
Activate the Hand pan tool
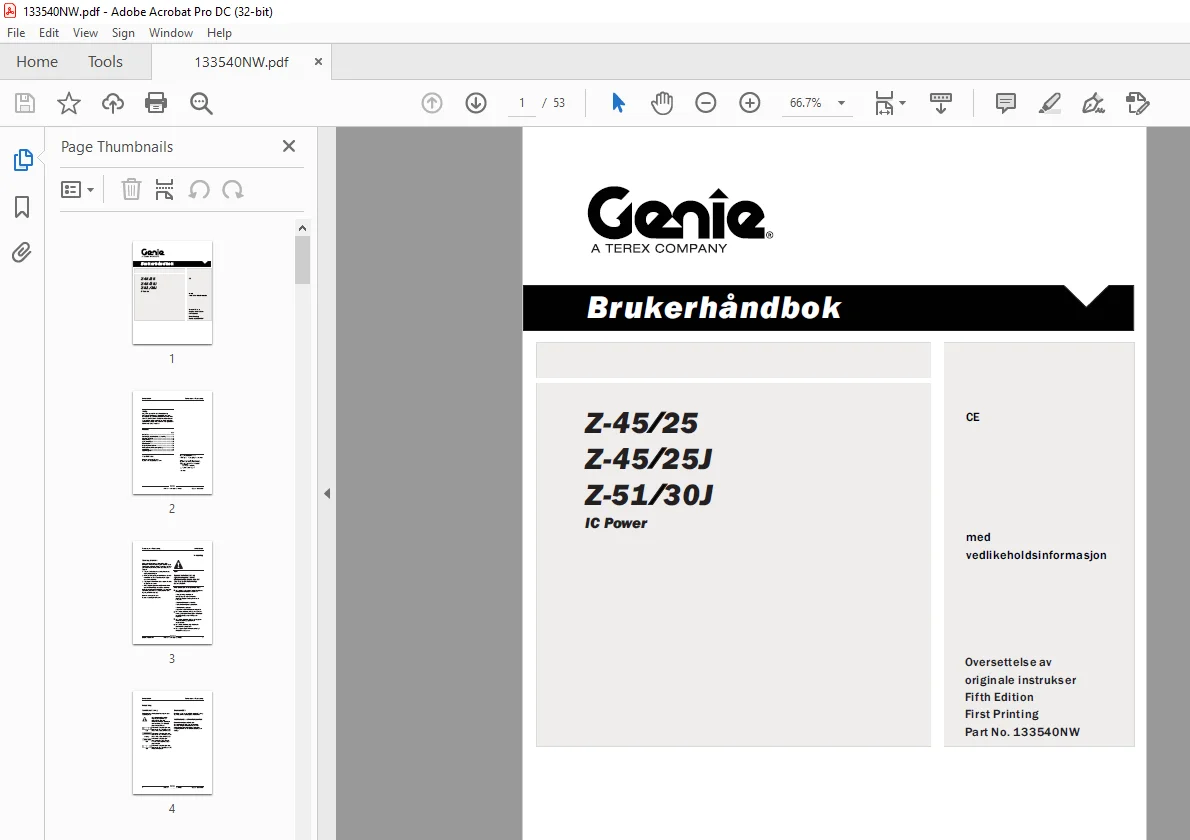pos(662,103)
